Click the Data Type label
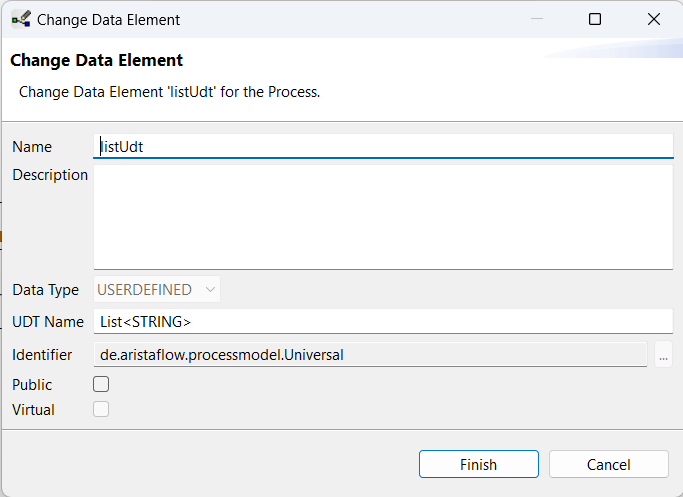 pos(45,290)
